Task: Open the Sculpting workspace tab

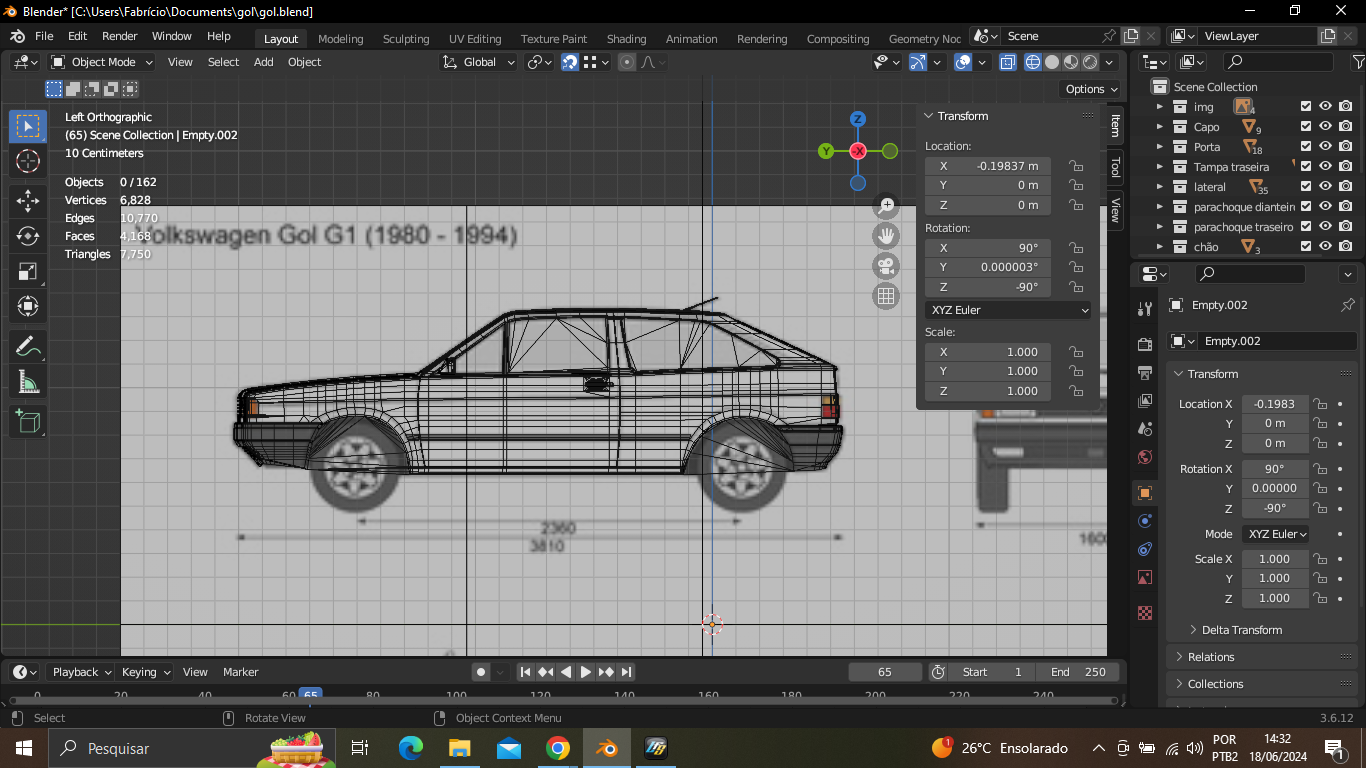Action: (x=405, y=39)
